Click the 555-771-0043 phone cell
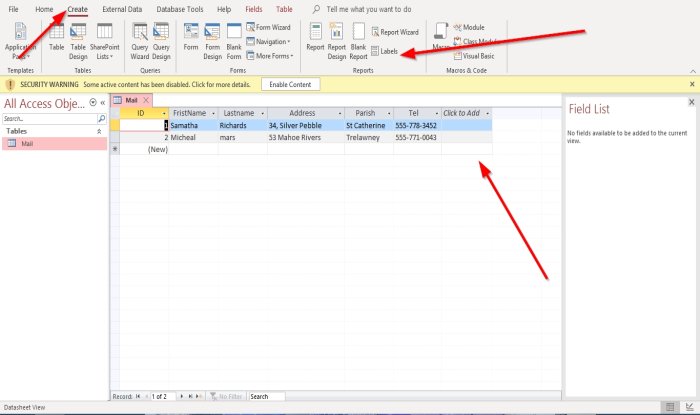 (417, 137)
